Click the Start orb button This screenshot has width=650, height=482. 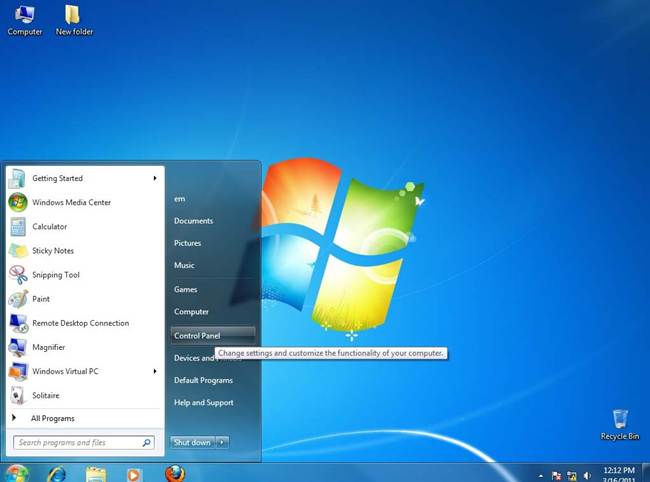[x=17, y=474]
